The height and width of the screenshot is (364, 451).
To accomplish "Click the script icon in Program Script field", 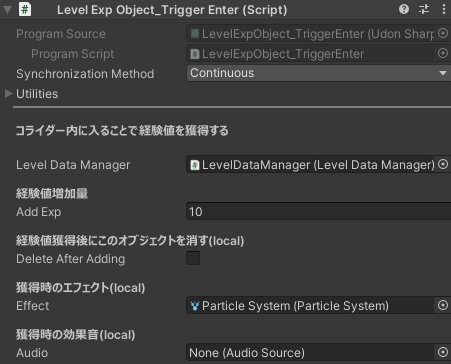I will coord(195,54).
